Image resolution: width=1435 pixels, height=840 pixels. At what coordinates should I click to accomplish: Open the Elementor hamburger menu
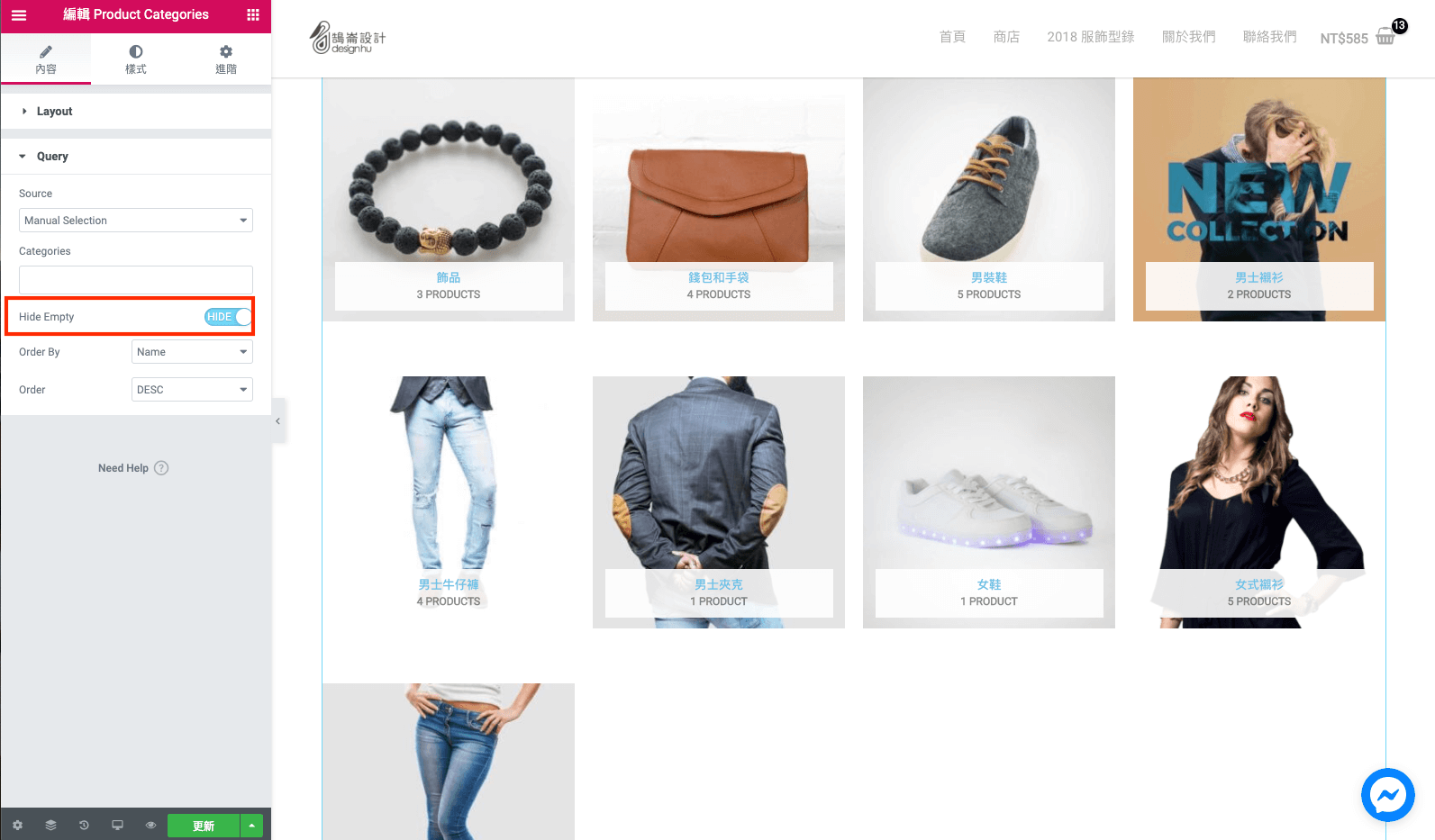click(19, 15)
